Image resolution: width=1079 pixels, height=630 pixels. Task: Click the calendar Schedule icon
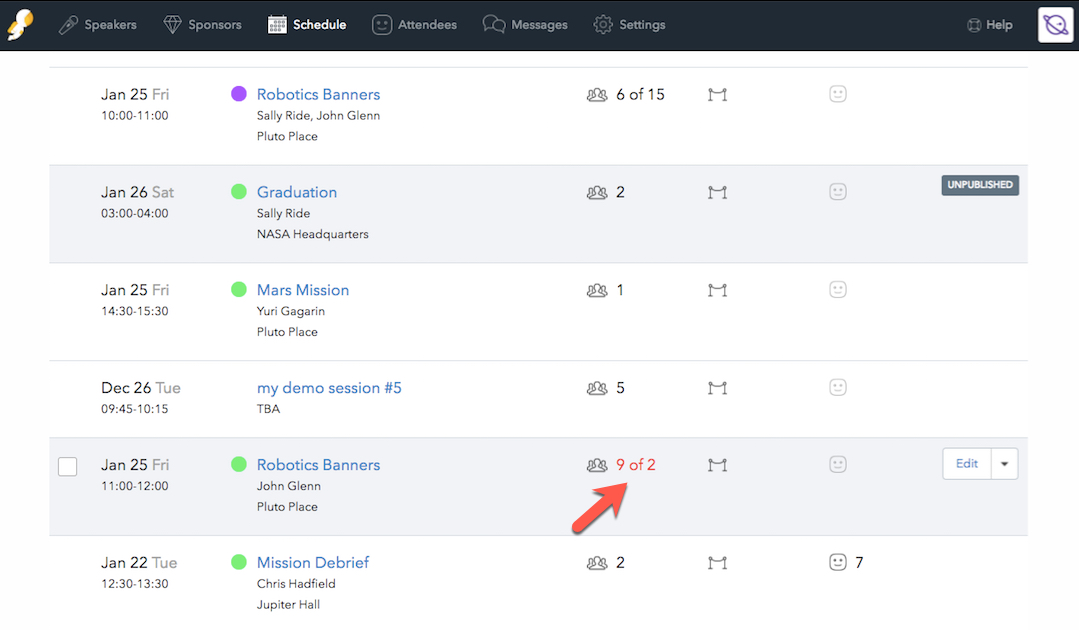click(x=277, y=25)
